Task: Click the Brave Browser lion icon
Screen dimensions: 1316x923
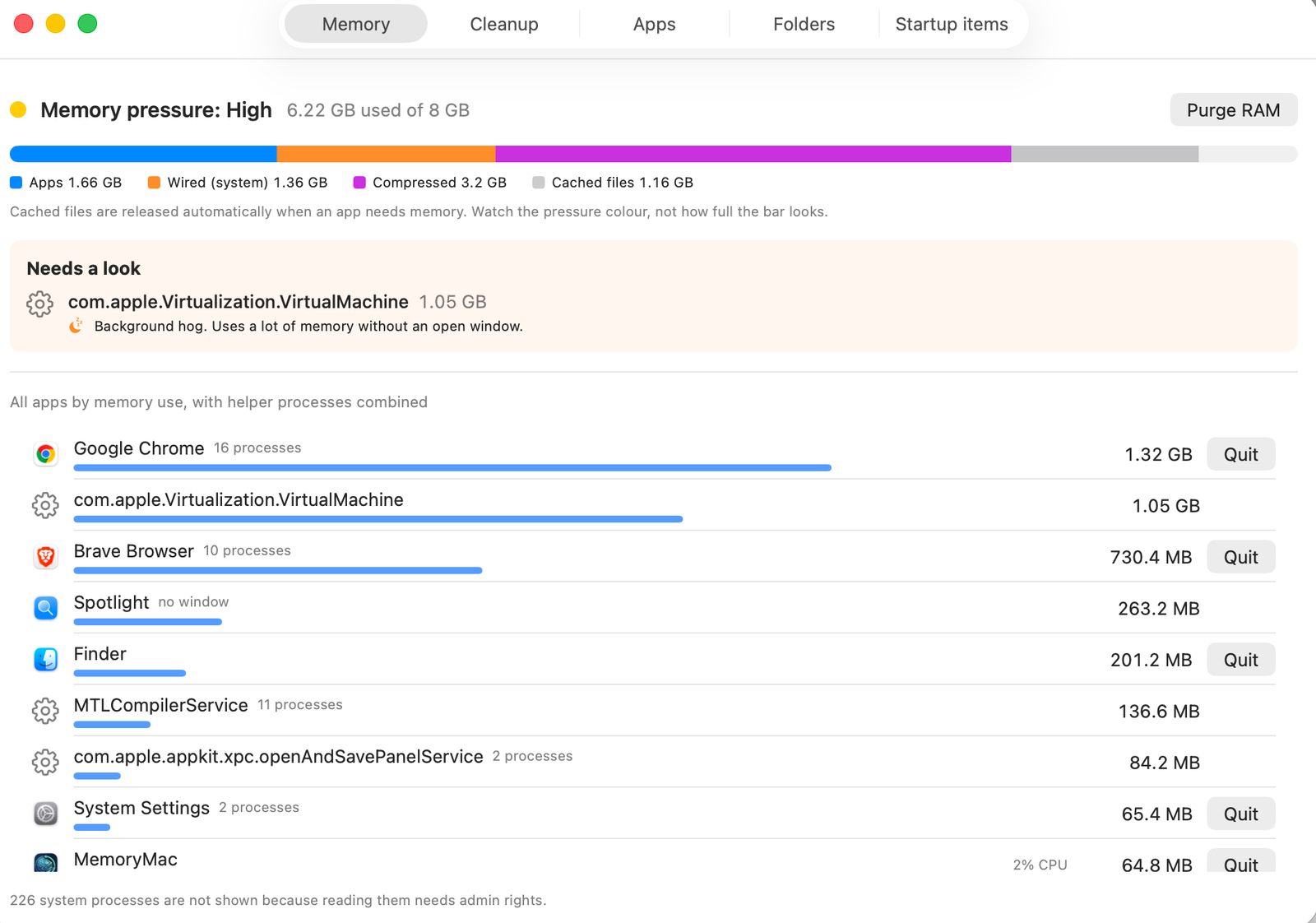Action: (46, 557)
